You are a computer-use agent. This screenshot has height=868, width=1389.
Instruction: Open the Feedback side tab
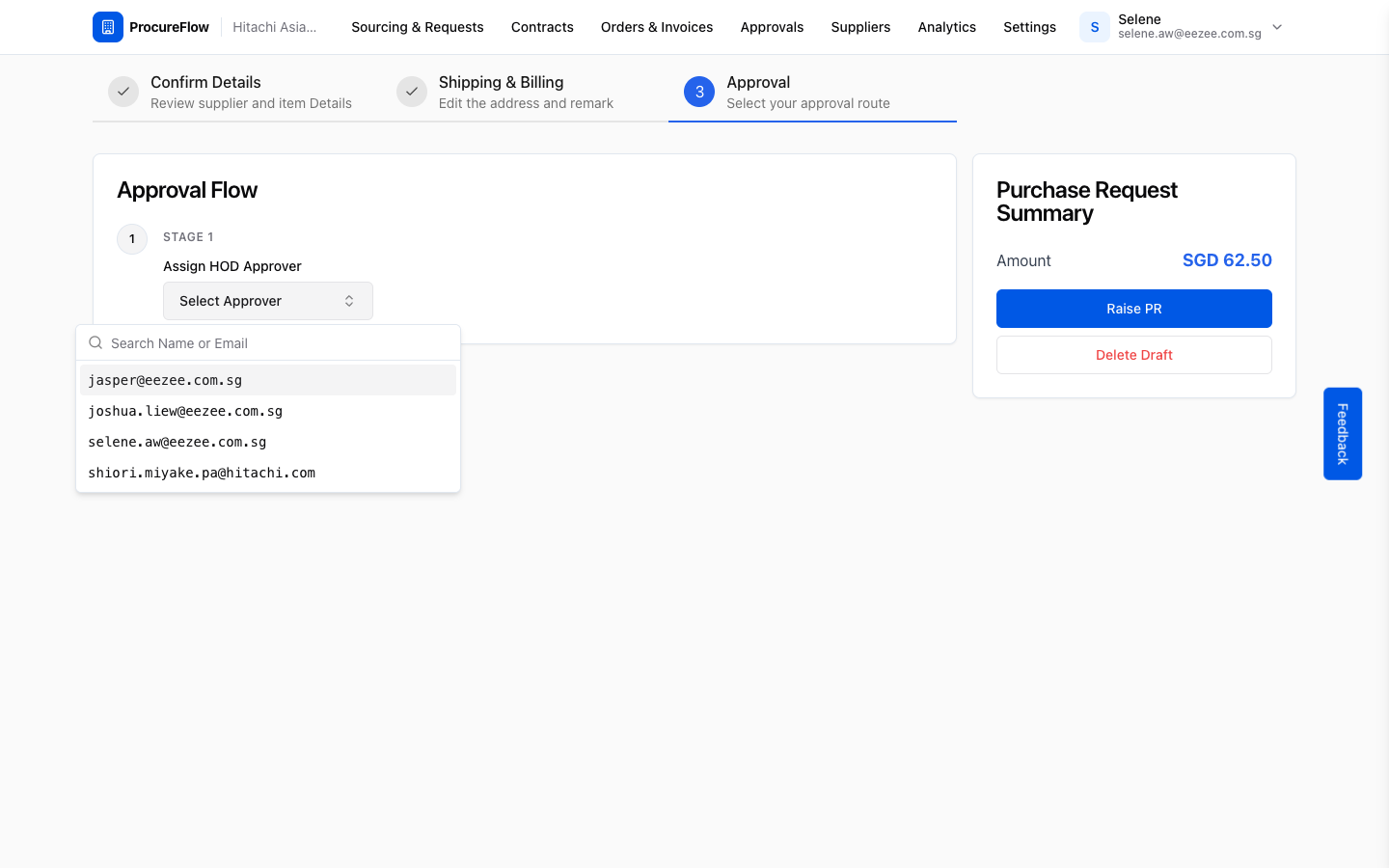pyautogui.click(x=1343, y=434)
